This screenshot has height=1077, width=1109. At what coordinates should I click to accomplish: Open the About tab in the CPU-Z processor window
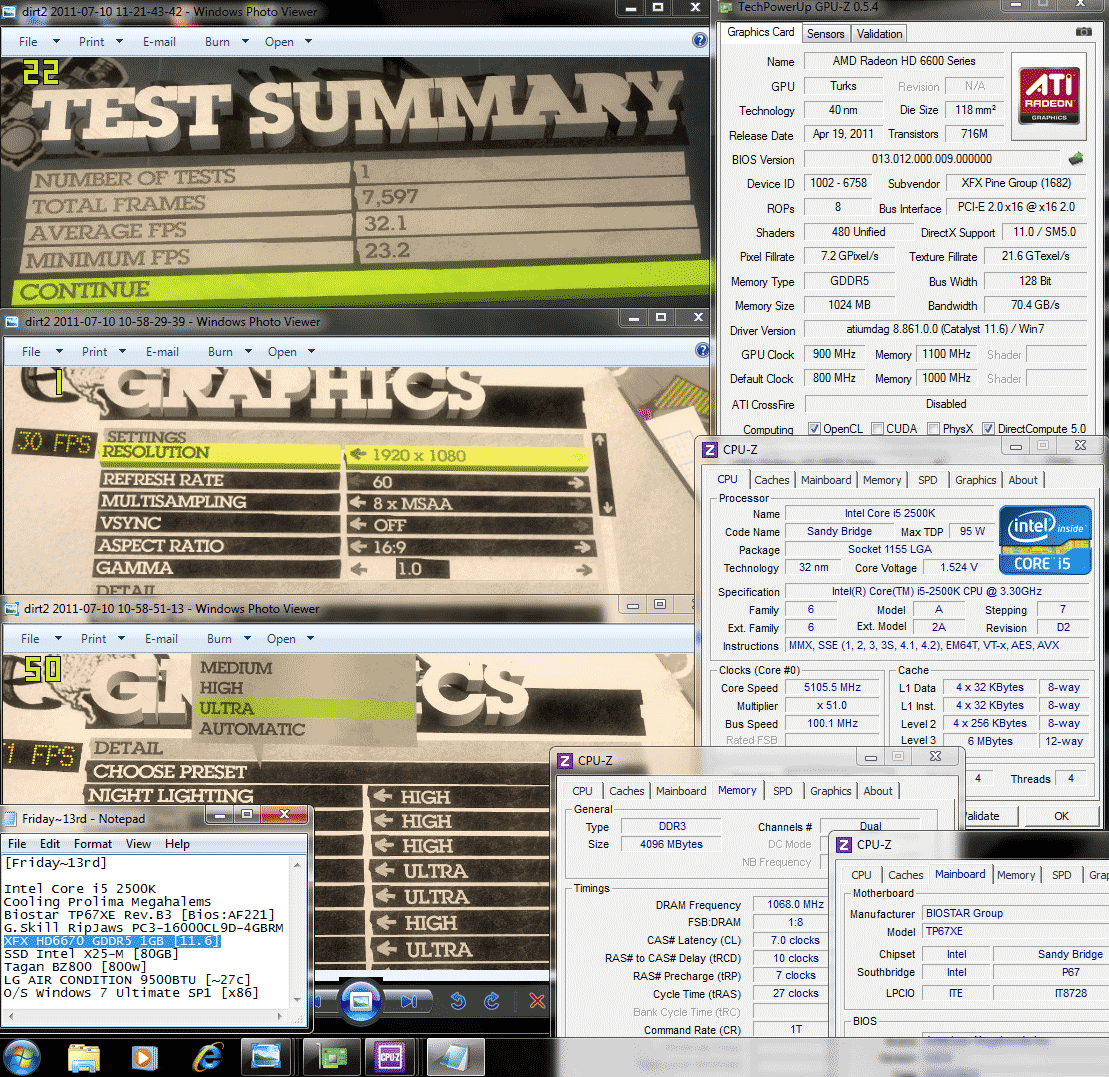click(x=1023, y=479)
